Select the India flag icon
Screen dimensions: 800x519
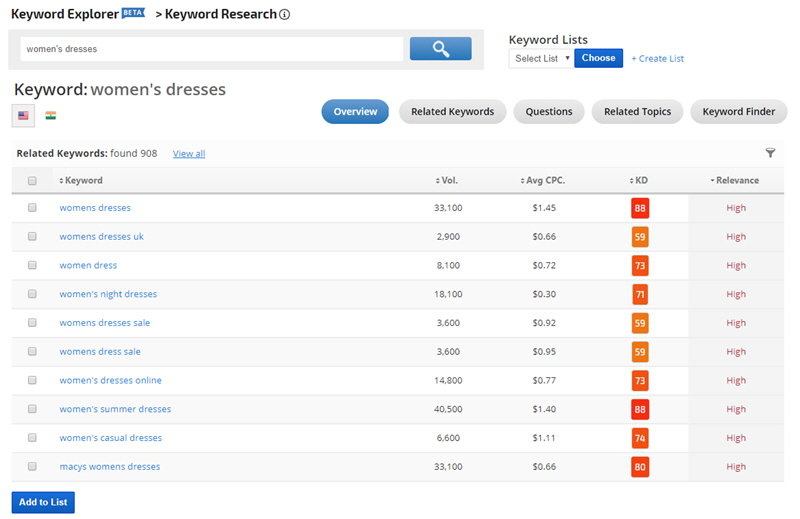(x=51, y=116)
